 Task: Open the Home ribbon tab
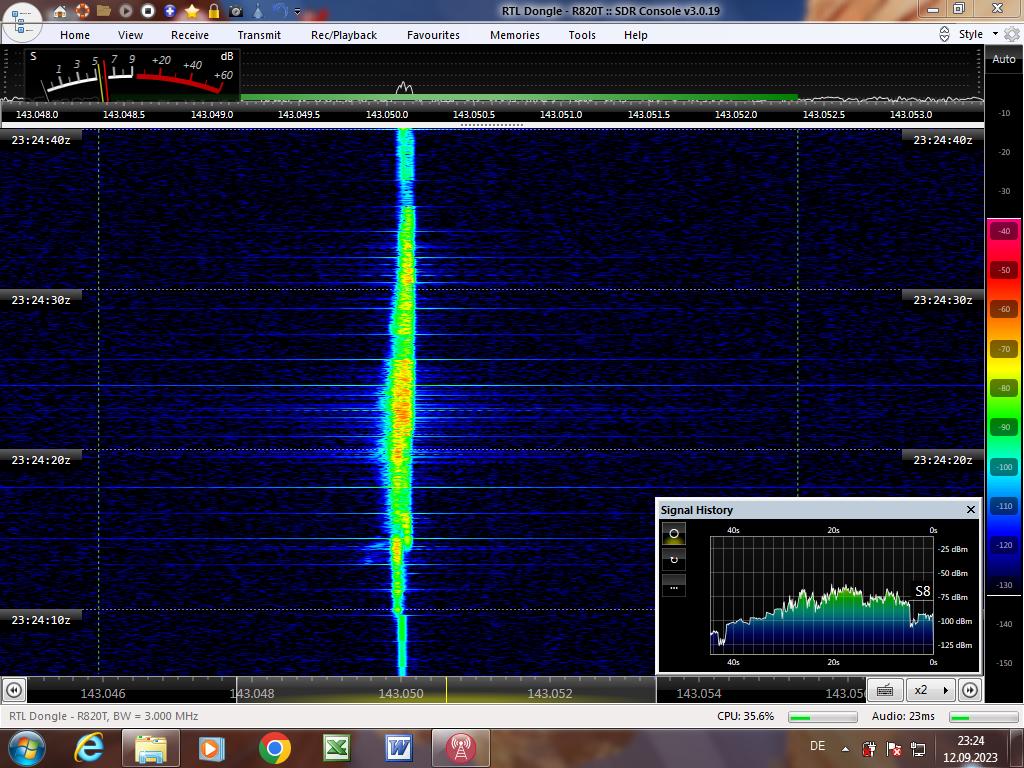pyautogui.click(x=75, y=35)
